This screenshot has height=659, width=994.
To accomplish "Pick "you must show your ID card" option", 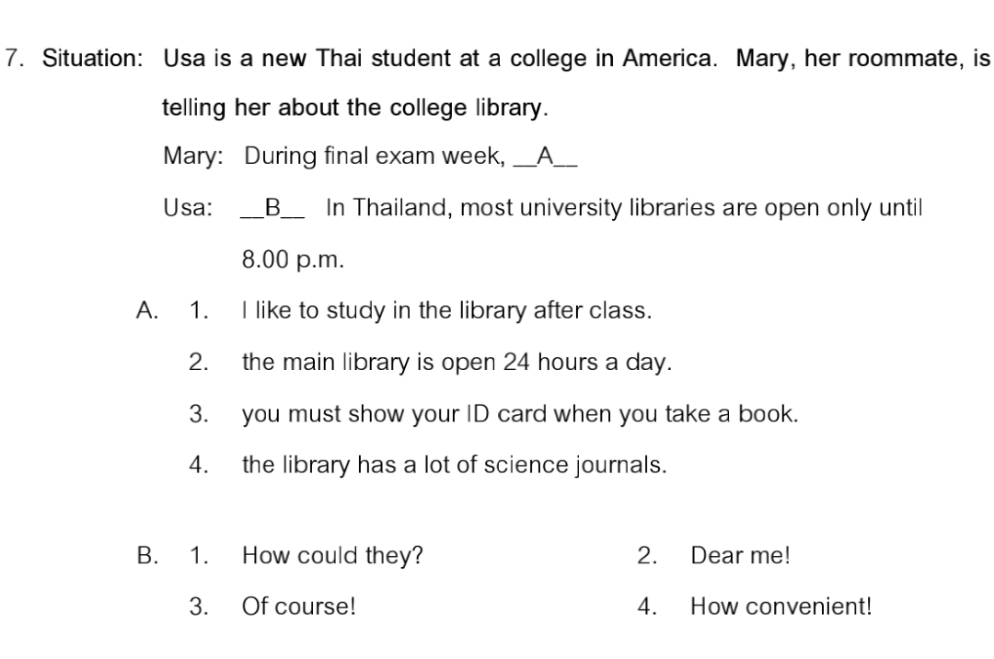I will [520, 414].
